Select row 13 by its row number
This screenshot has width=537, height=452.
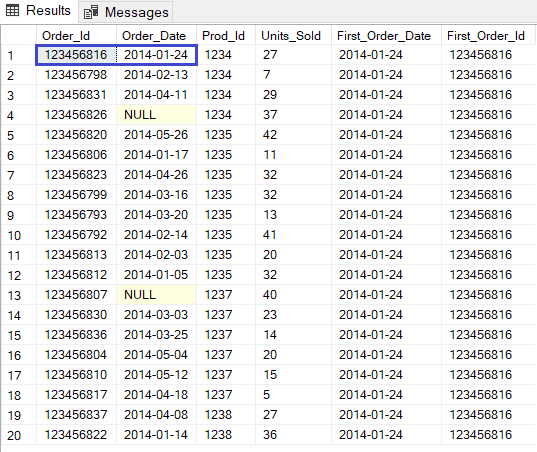coord(19,295)
